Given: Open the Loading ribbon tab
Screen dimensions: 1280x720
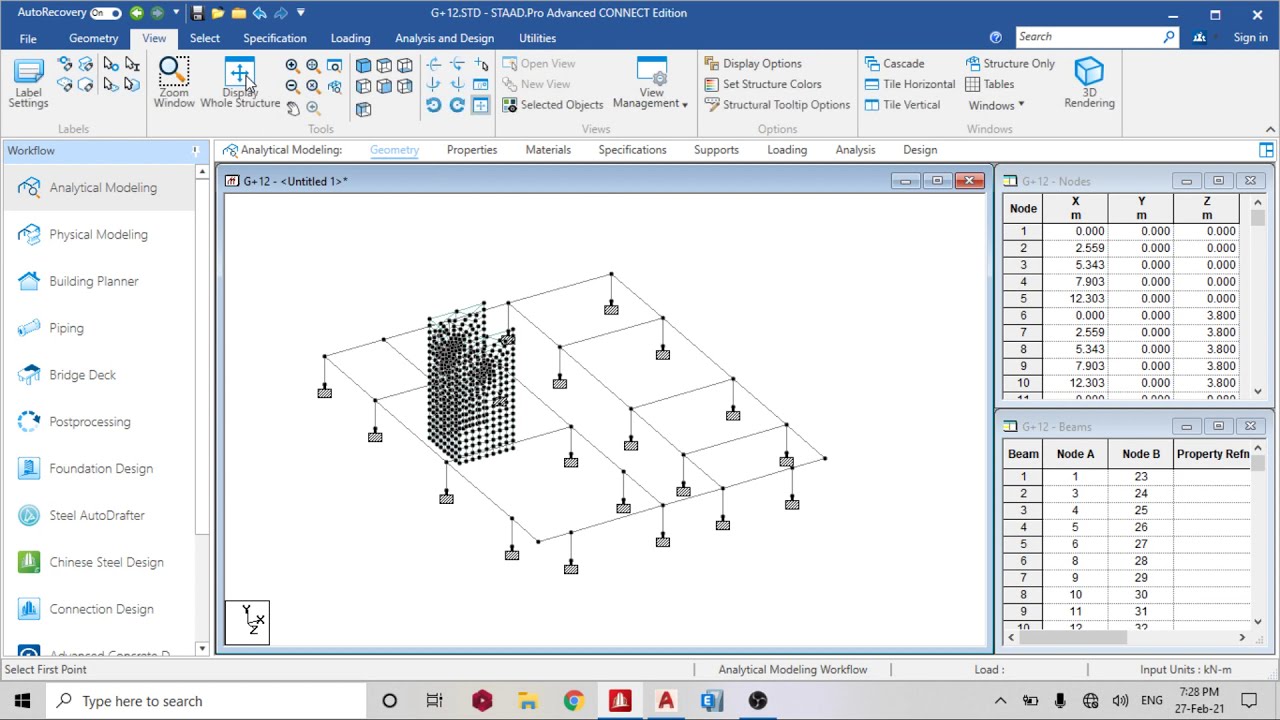Looking at the screenshot, I should [x=350, y=38].
